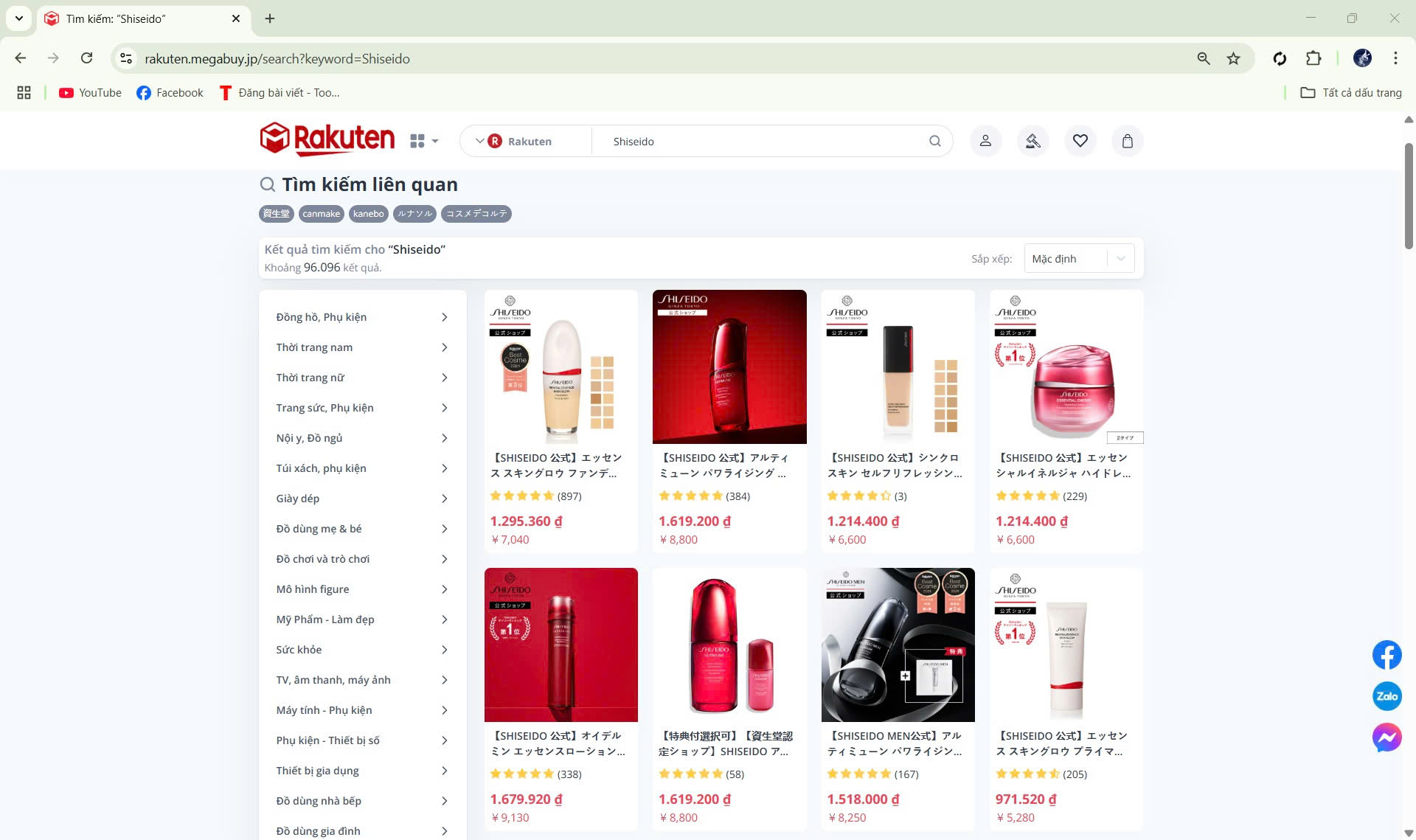Click the ルナソル related search tag
The width and height of the screenshot is (1416, 840).
click(x=414, y=214)
